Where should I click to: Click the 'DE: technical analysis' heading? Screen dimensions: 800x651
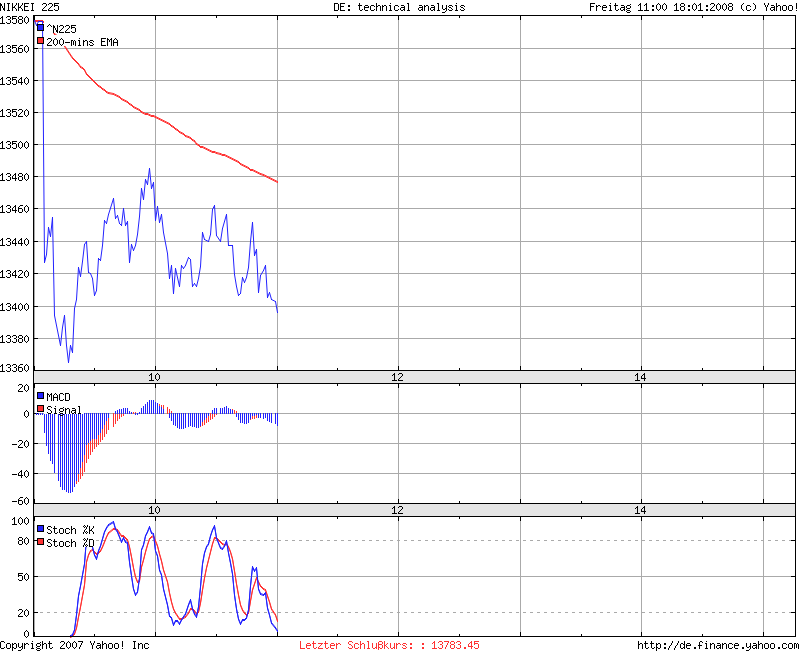pyautogui.click(x=399, y=7)
